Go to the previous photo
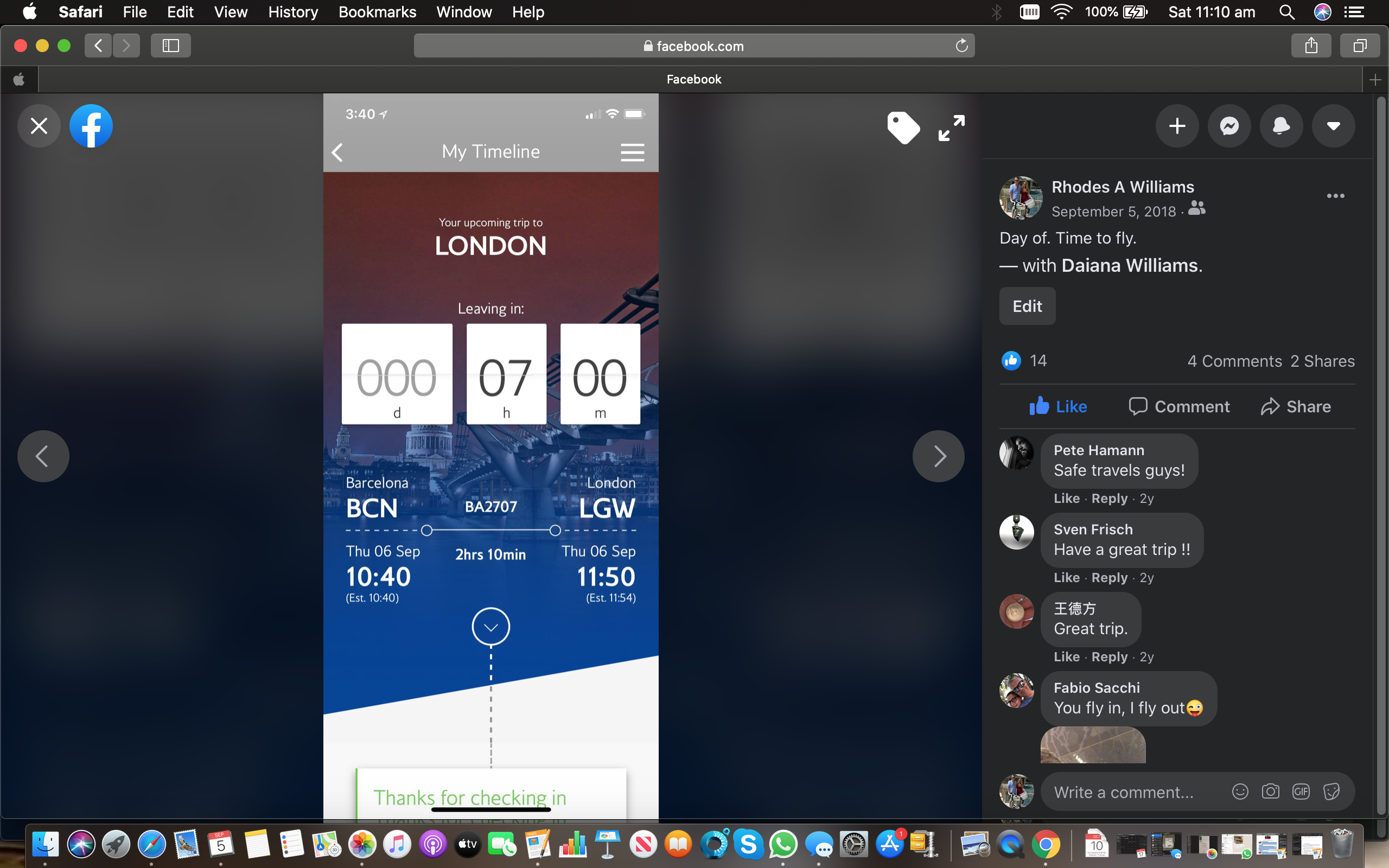The width and height of the screenshot is (1389, 868). pos(43,456)
